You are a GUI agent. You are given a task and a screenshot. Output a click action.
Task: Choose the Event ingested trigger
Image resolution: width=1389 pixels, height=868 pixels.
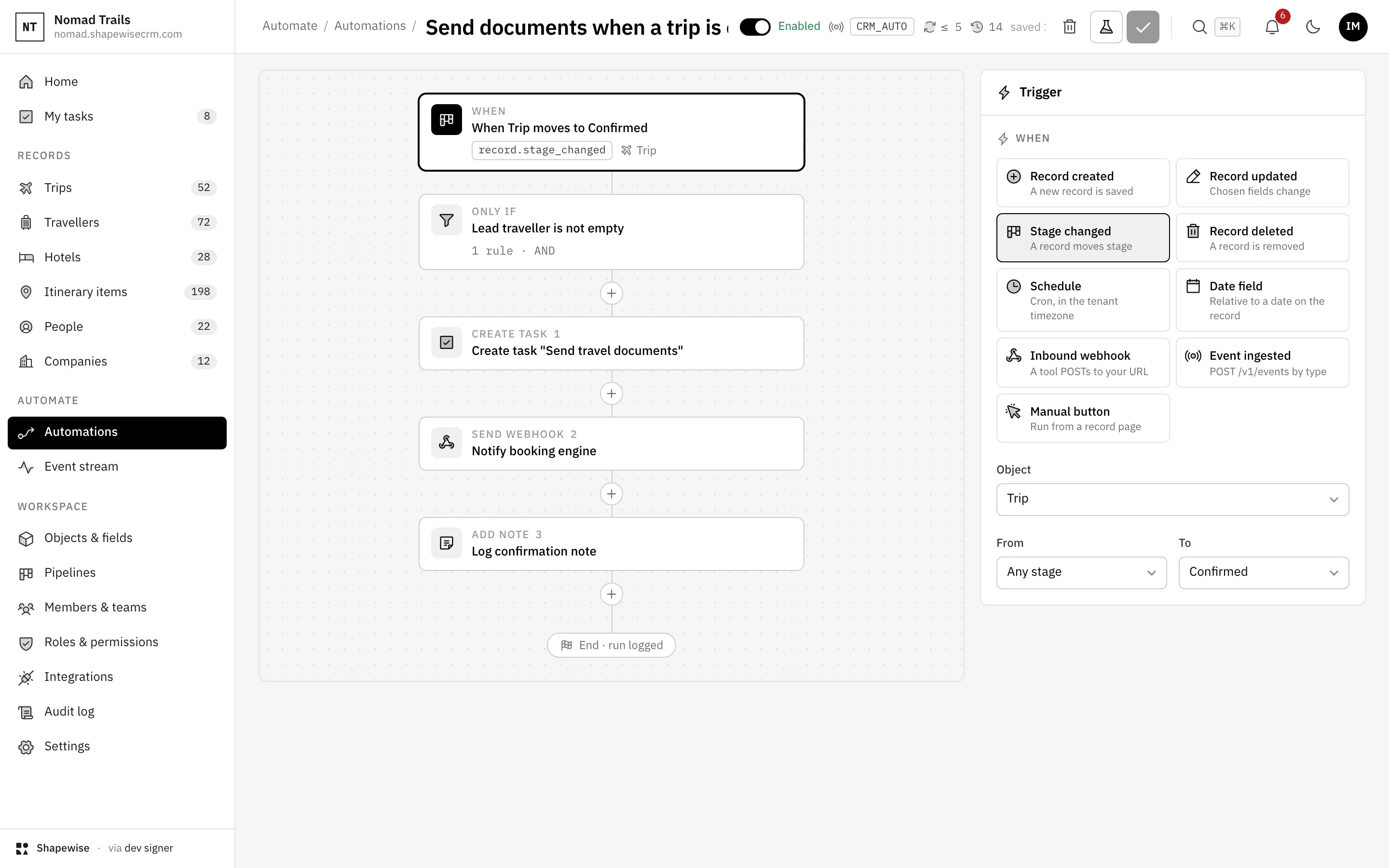(1262, 363)
